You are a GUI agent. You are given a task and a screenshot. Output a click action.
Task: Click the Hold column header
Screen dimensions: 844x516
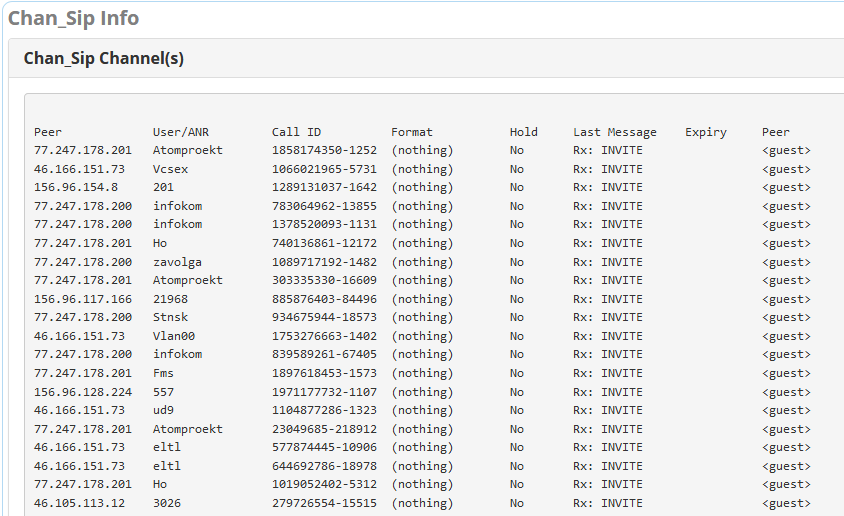(523, 132)
